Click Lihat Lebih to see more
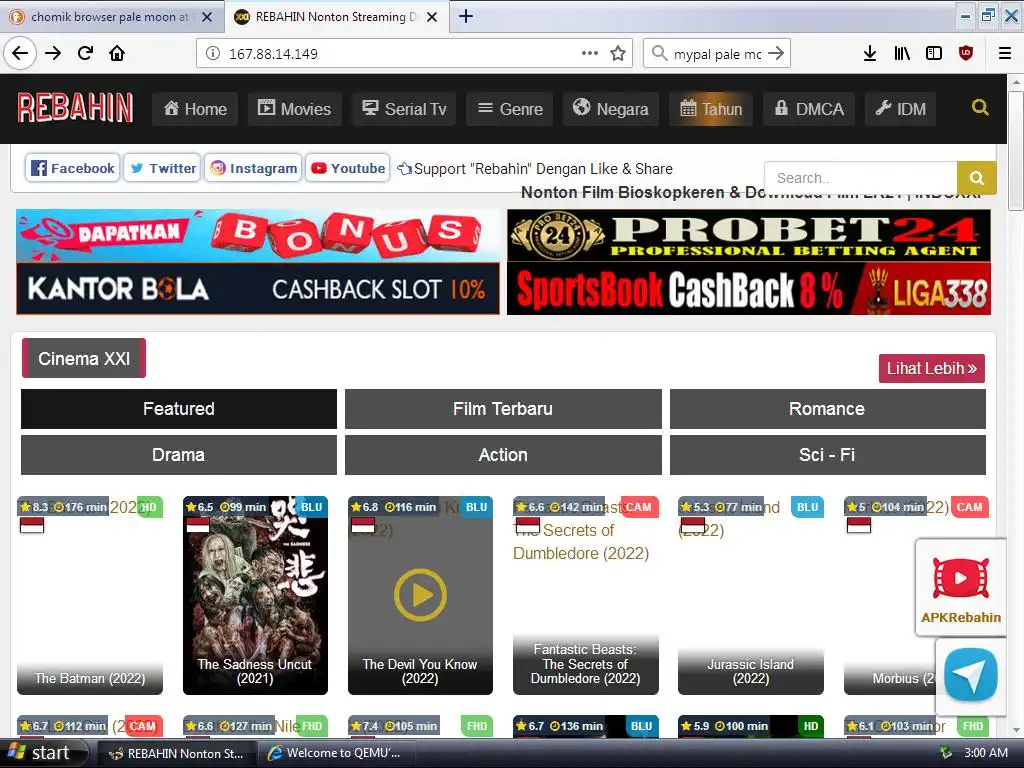The width and height of the screenshot is (1024, 768). click(x=931, y=368)
